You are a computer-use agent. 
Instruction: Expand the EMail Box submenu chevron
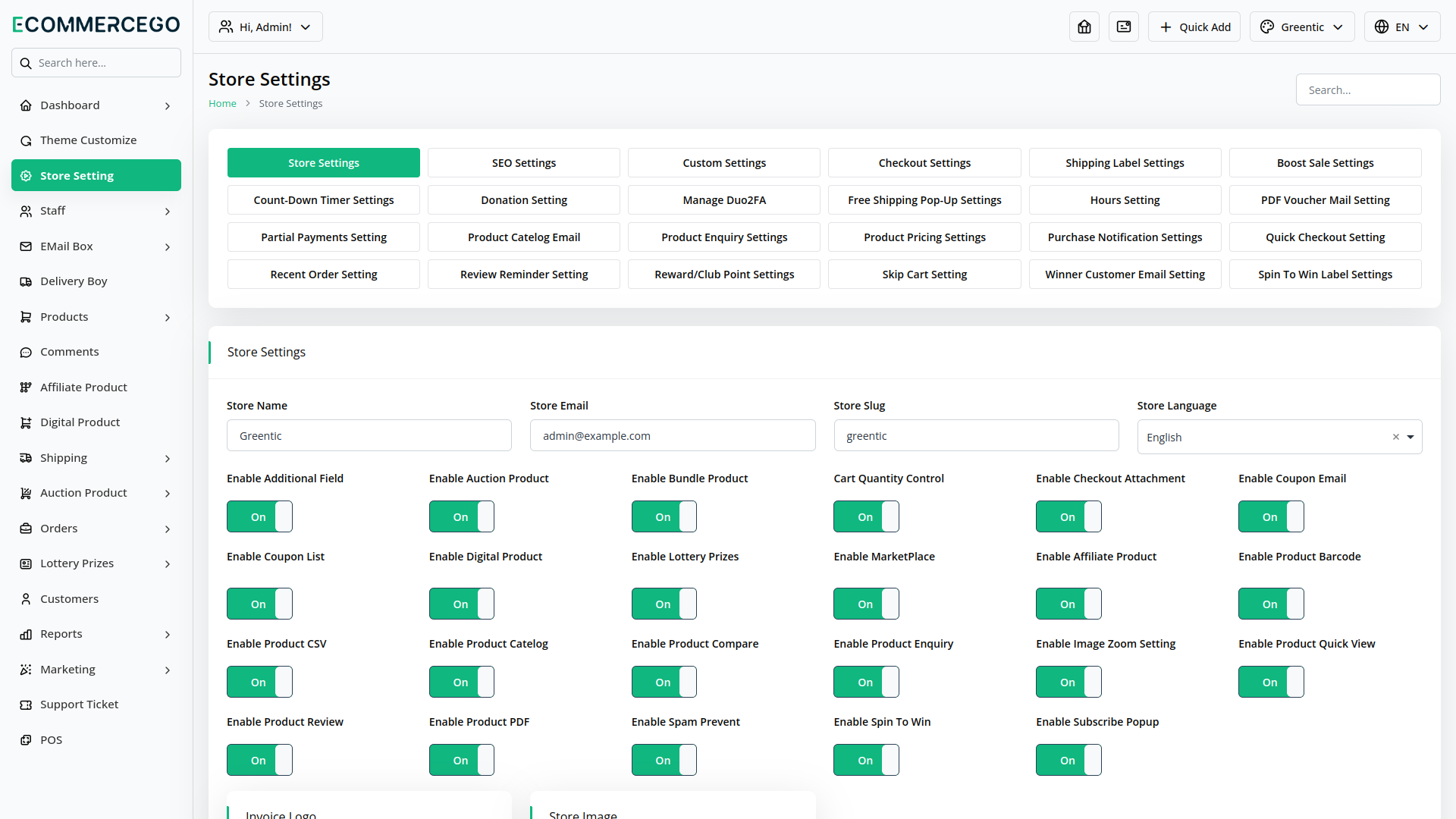tap(168, 247)
